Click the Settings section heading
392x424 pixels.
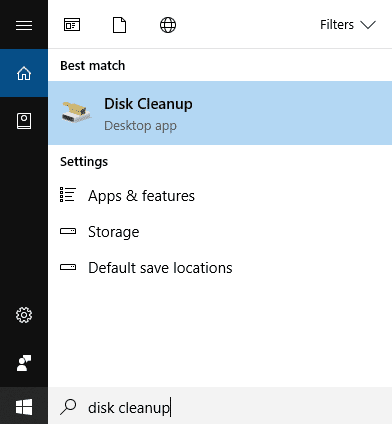[84, 162]
